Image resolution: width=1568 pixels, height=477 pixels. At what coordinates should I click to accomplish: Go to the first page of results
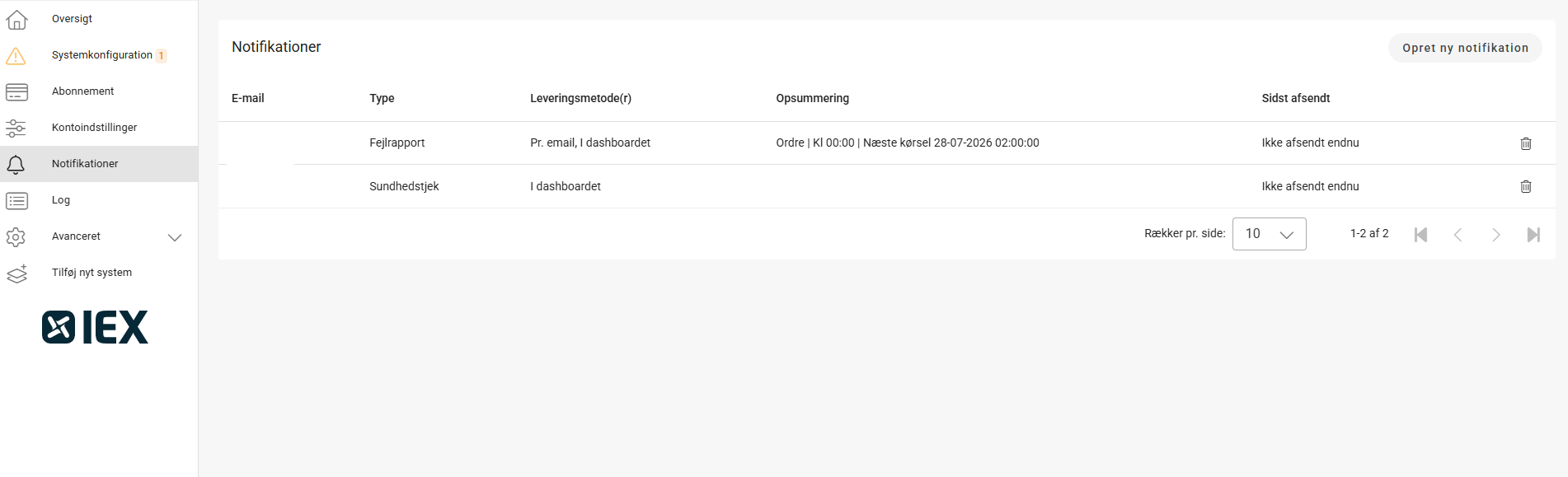tap(1420, 235)
